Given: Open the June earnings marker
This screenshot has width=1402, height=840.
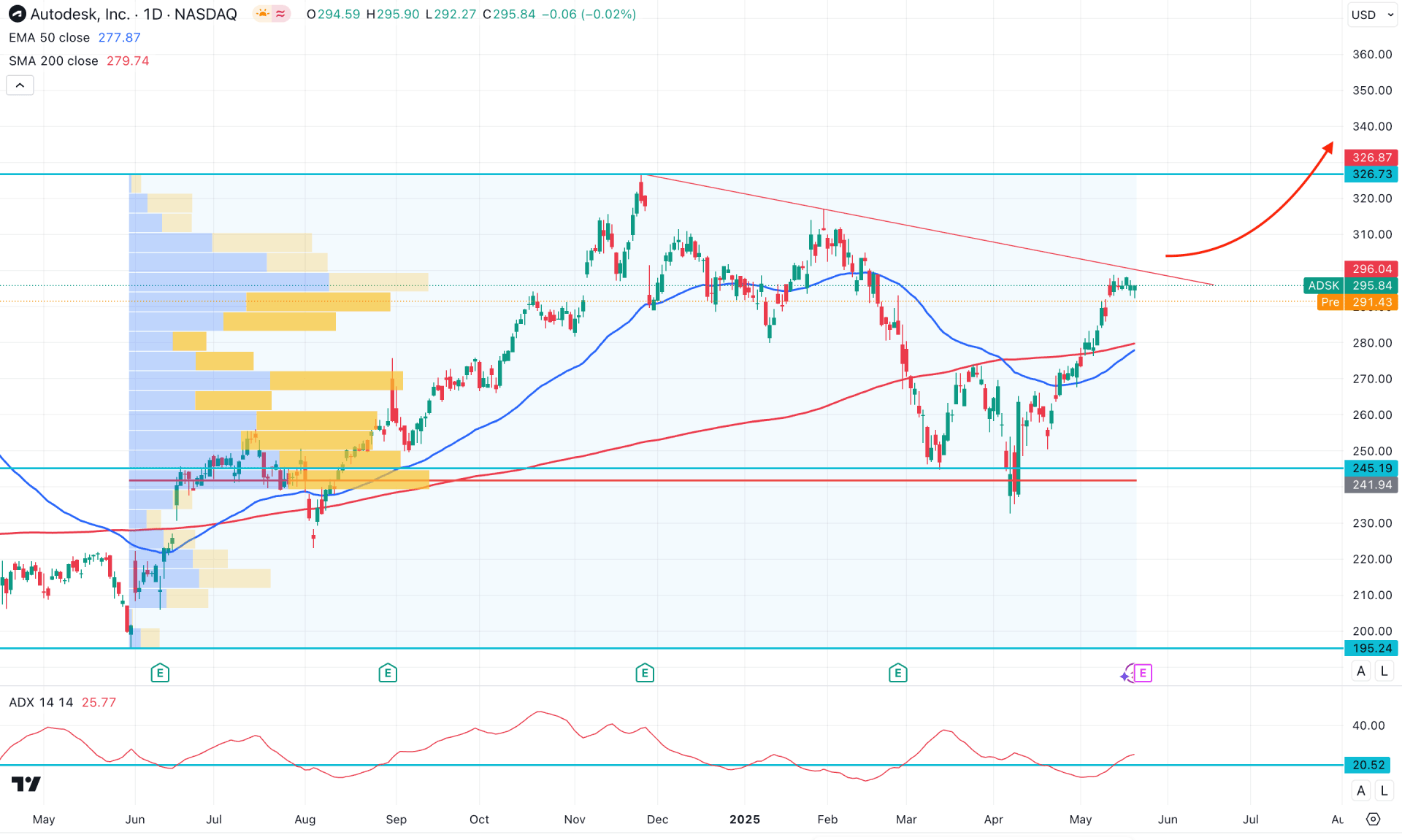Looking at the screenshot, I should point(160,673).
